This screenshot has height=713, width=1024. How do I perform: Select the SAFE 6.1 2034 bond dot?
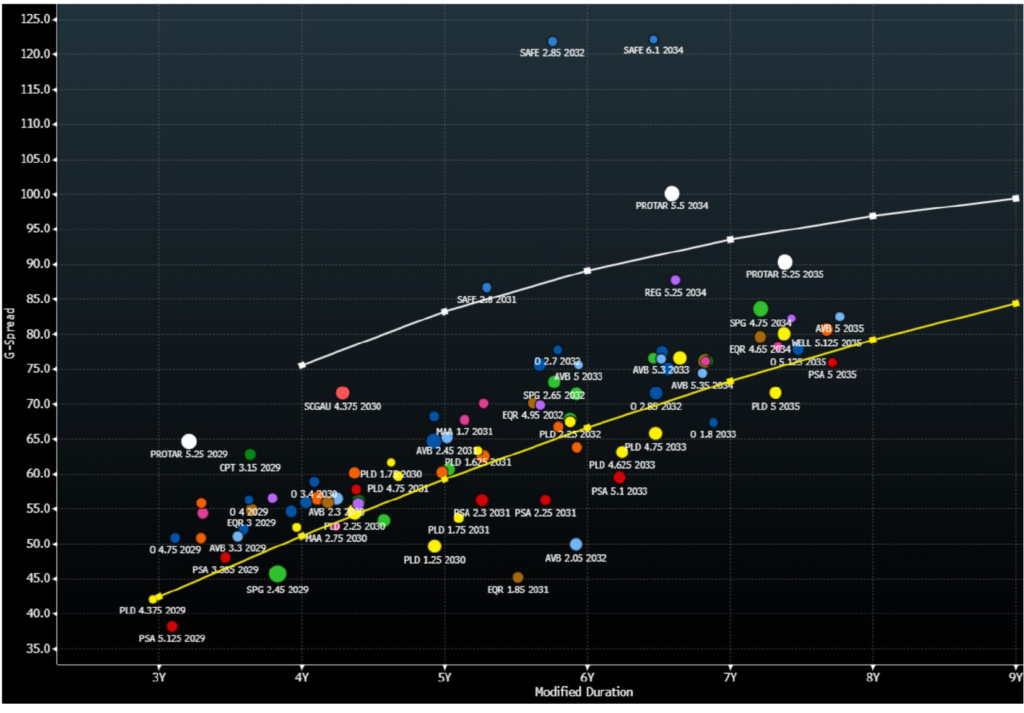coord(654,40)
